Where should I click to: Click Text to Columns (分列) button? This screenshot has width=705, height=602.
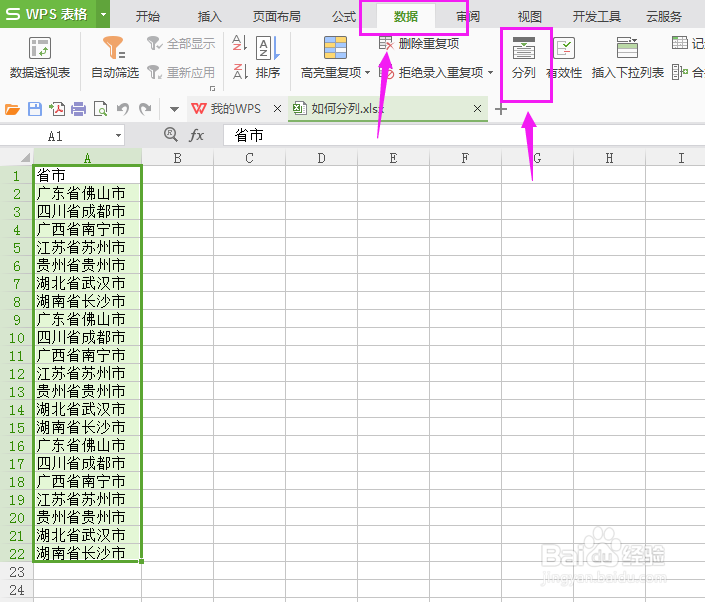tap(524, 59)
